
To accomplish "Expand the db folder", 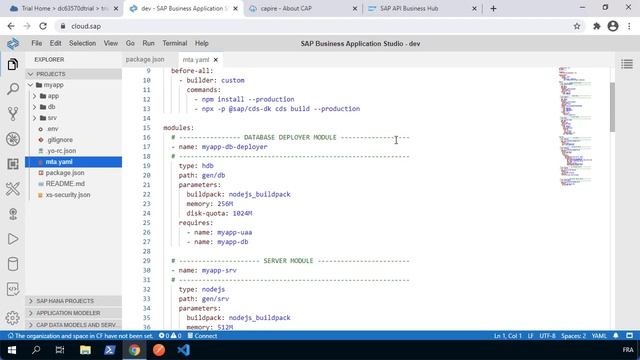I will [35, 107].
